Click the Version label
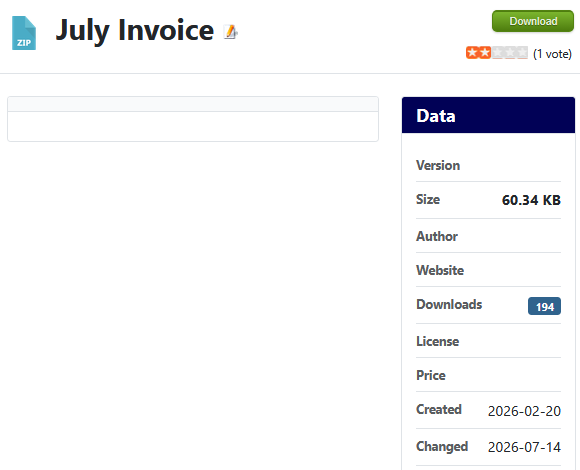Screen dimensions: 580x470 point(438,165)
